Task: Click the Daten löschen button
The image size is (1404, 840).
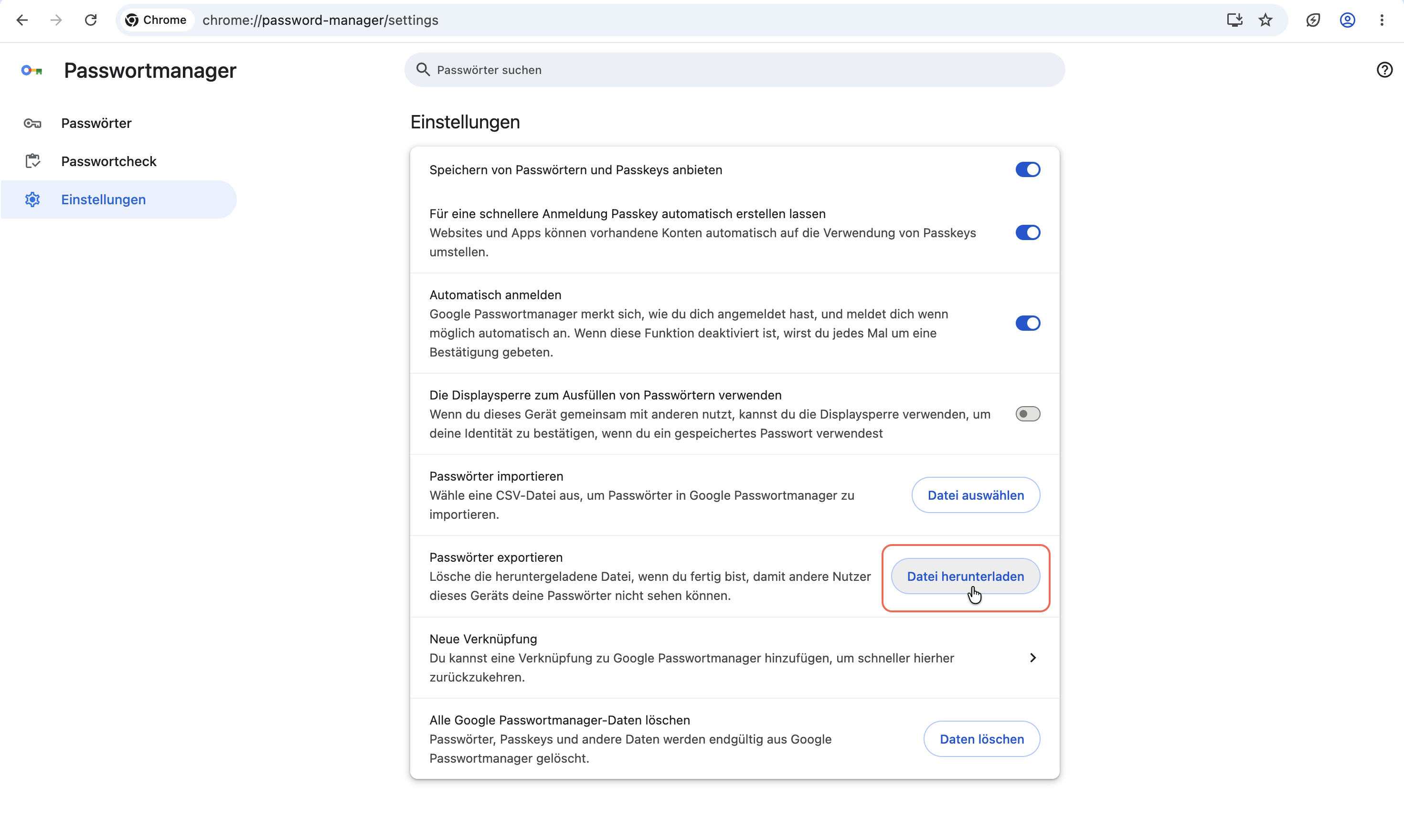Action: click(x=981, y=739)
